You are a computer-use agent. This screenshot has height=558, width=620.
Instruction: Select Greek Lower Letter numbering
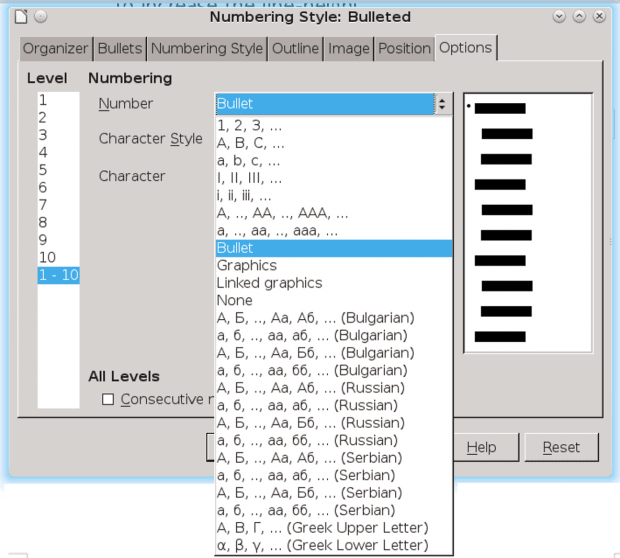334,545
